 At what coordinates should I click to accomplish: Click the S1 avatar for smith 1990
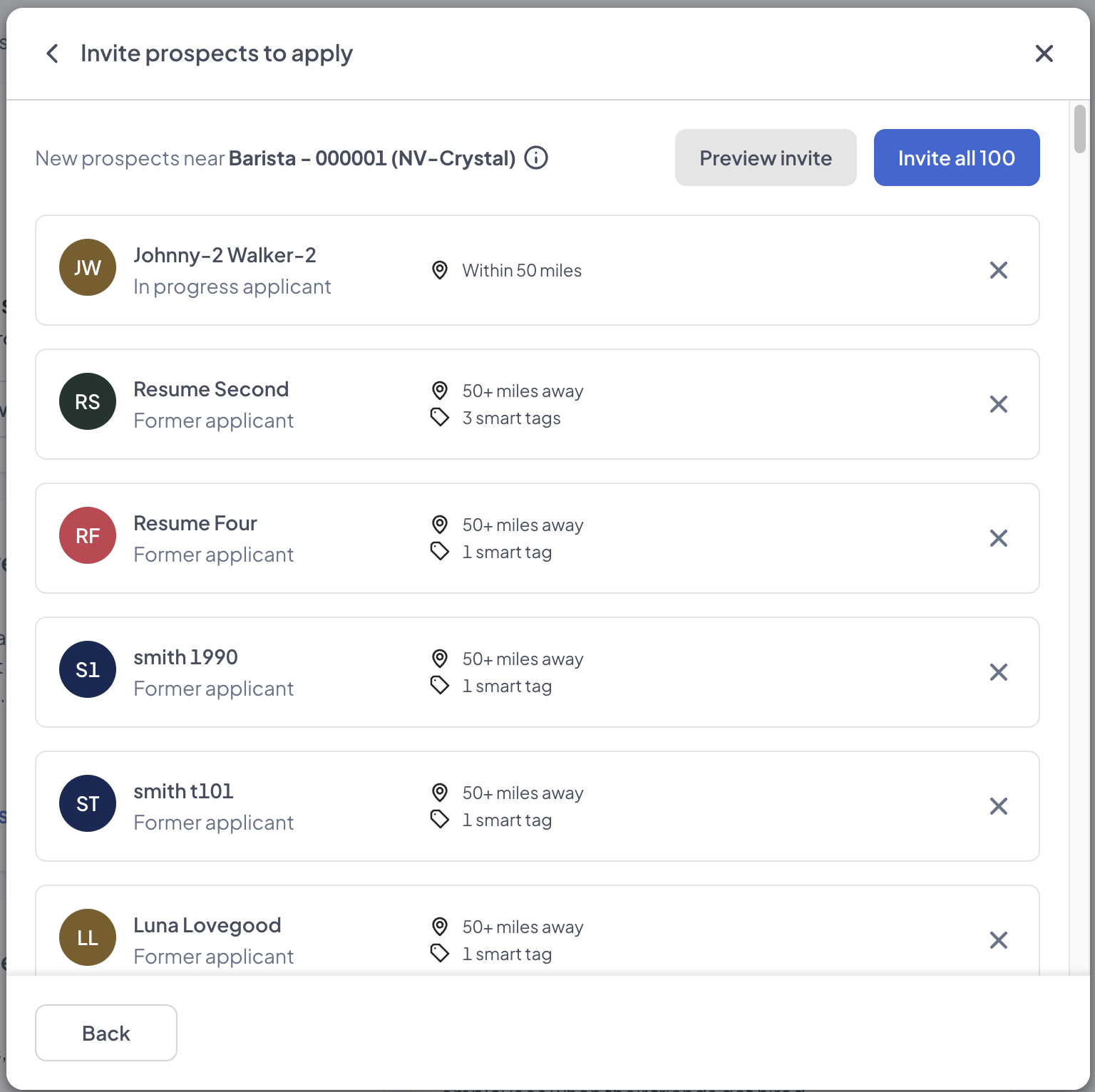(x=88, y=669)
